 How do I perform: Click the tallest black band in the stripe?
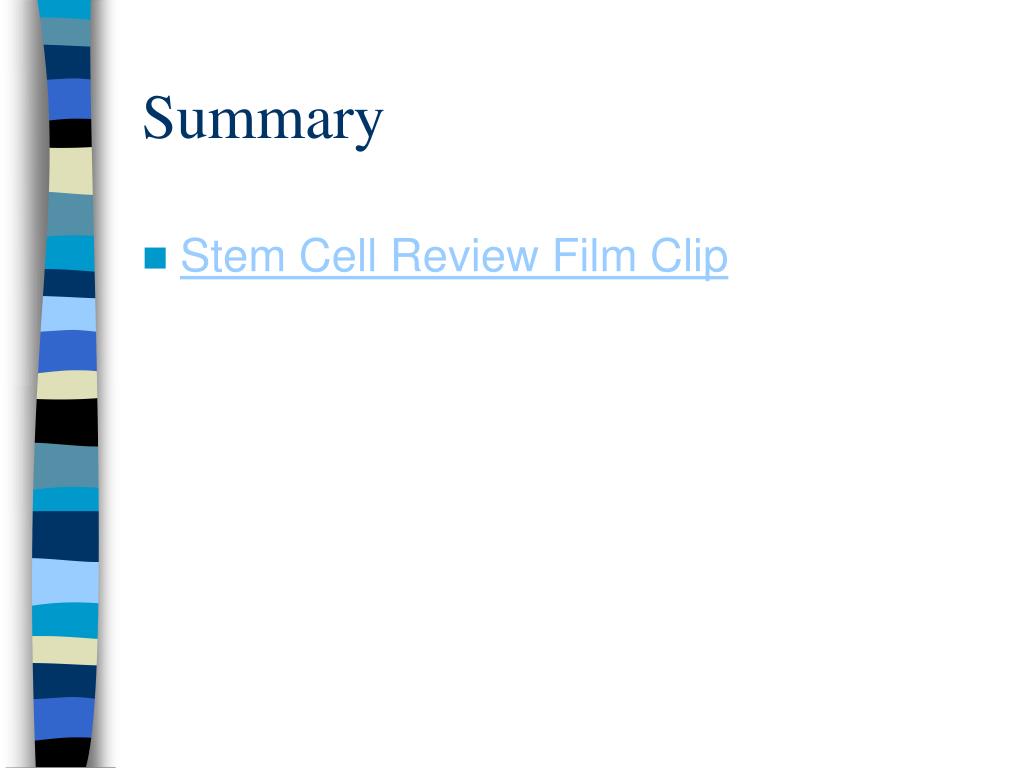click(67, 423)
